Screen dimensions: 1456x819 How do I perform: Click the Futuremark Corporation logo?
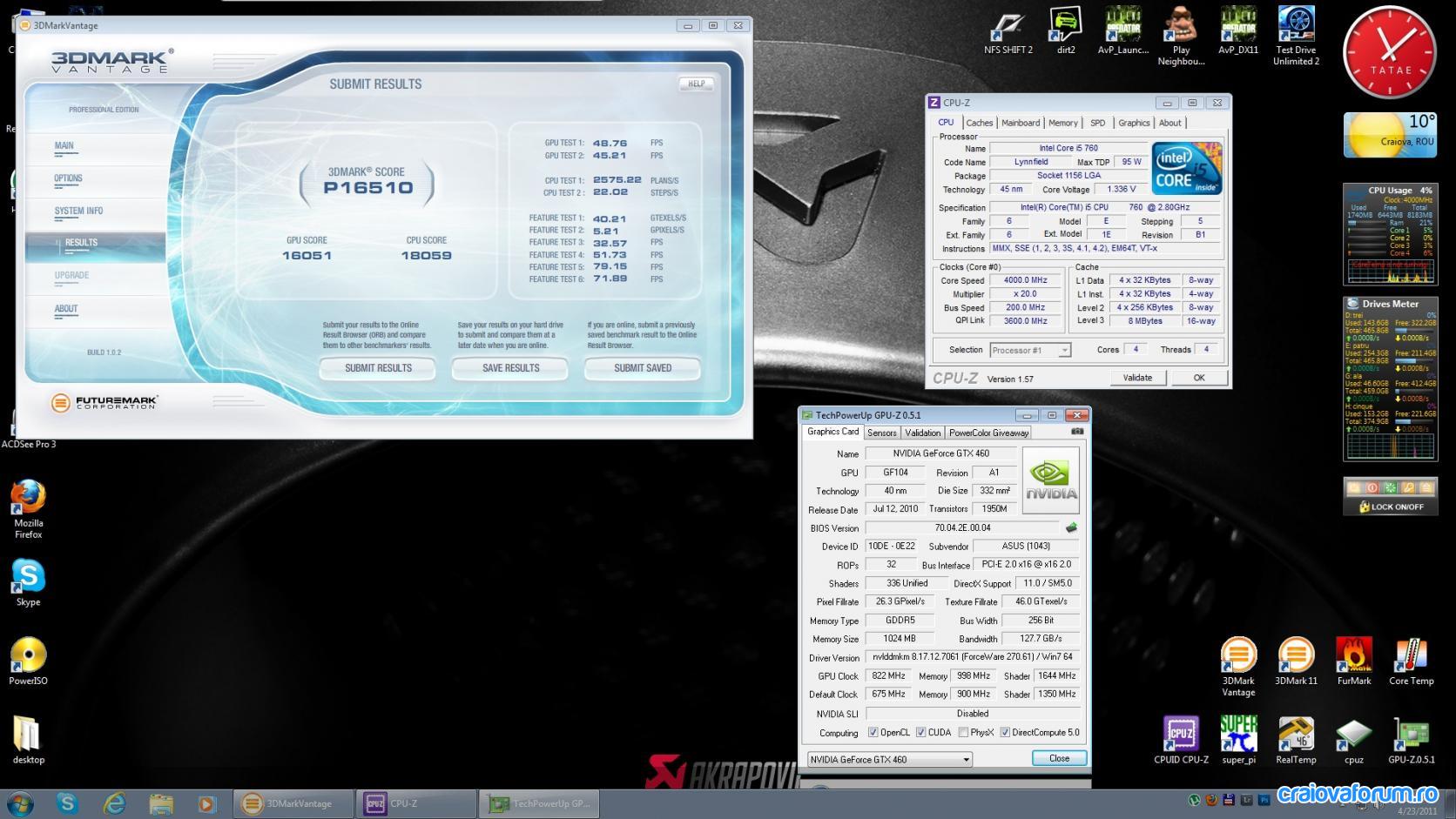coord(104,402)
